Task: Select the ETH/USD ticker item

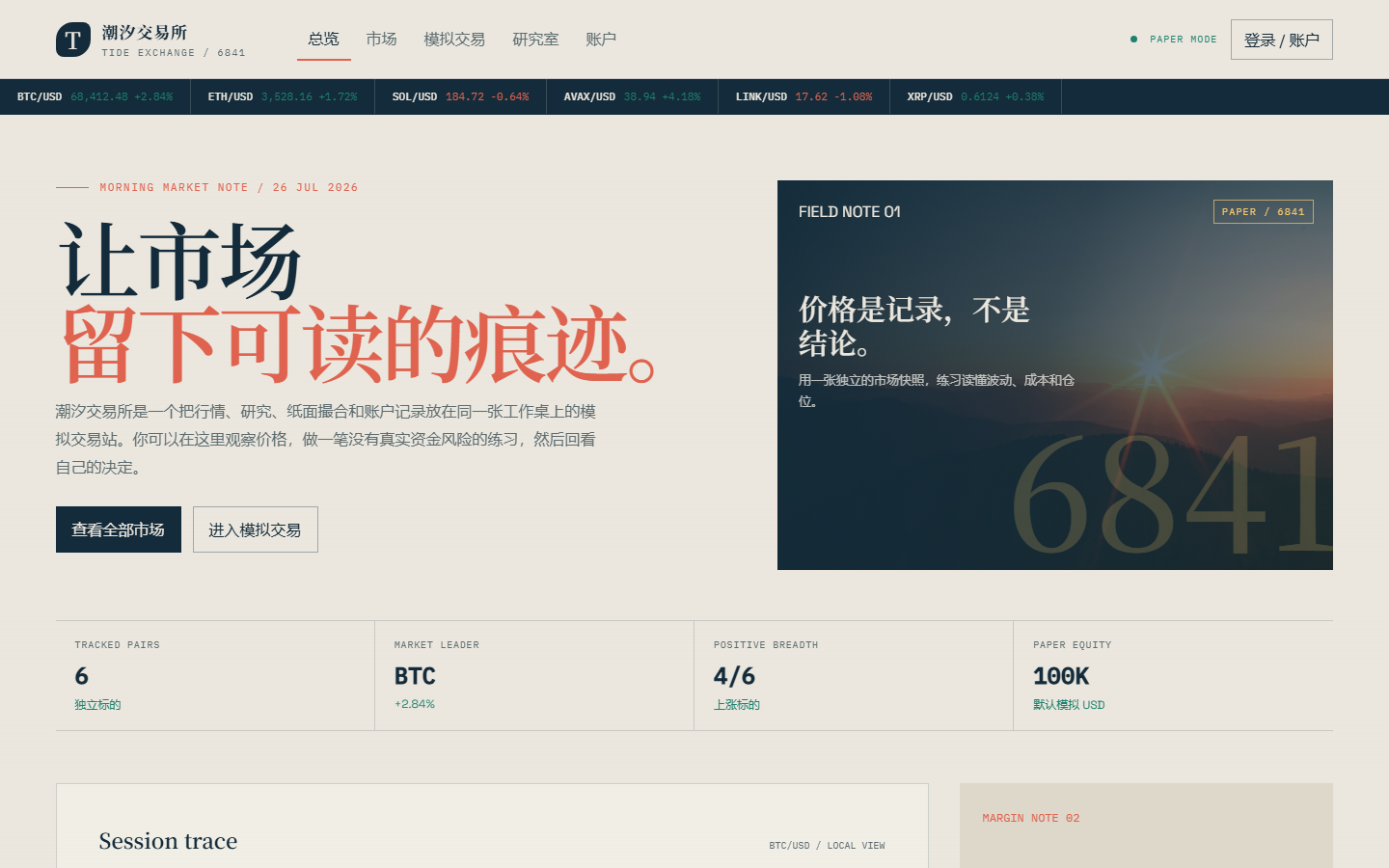Action: click(283, 96)
